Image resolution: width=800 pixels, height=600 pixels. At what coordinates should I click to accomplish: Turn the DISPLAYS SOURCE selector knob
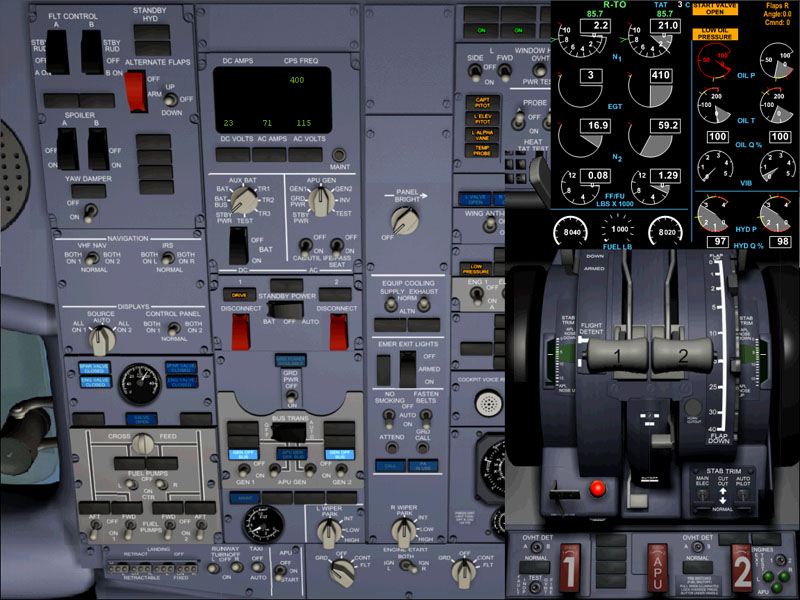point(102,340)
